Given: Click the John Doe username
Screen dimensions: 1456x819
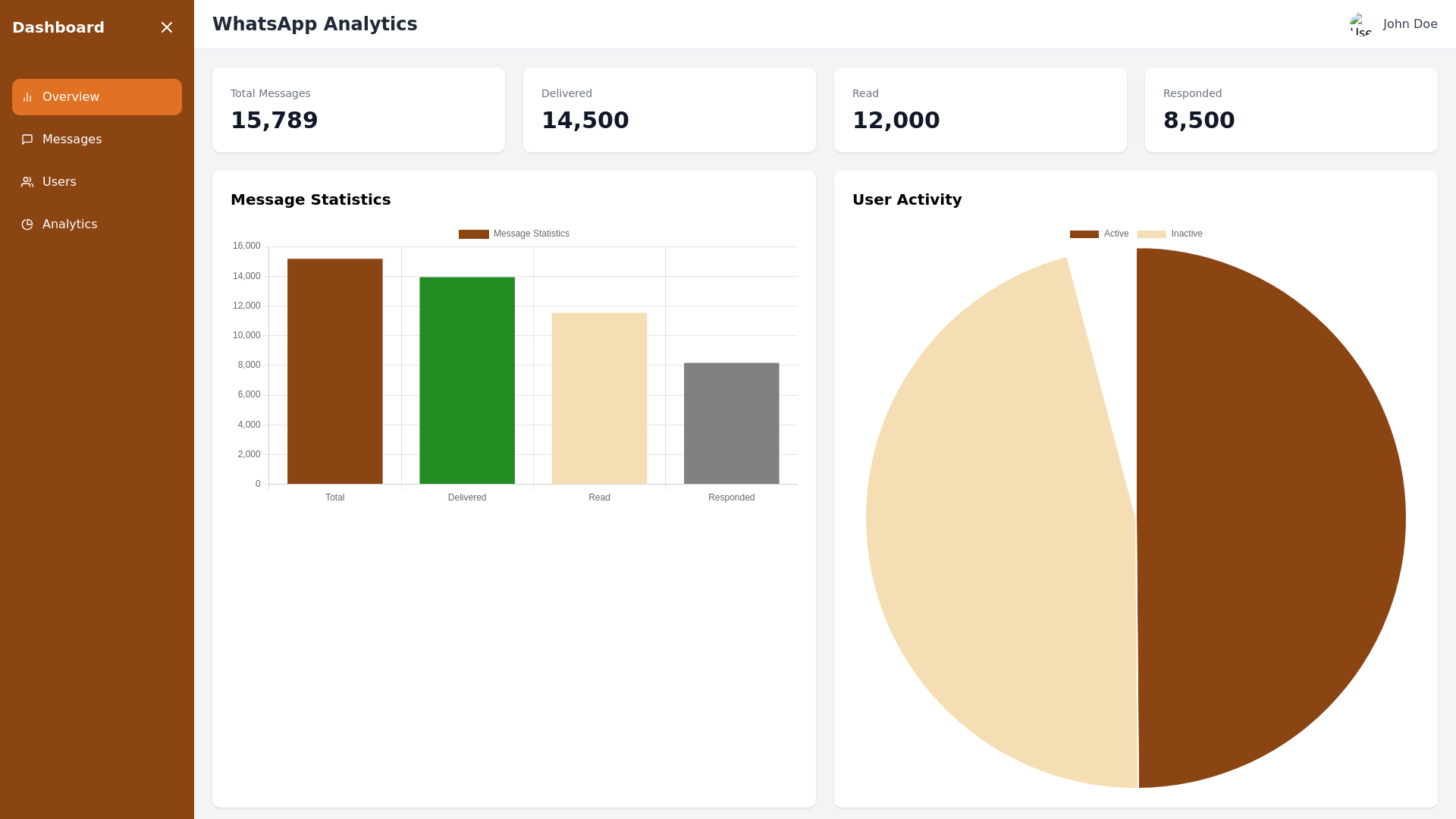Looking at the screenshot, I should (1410, 24).
